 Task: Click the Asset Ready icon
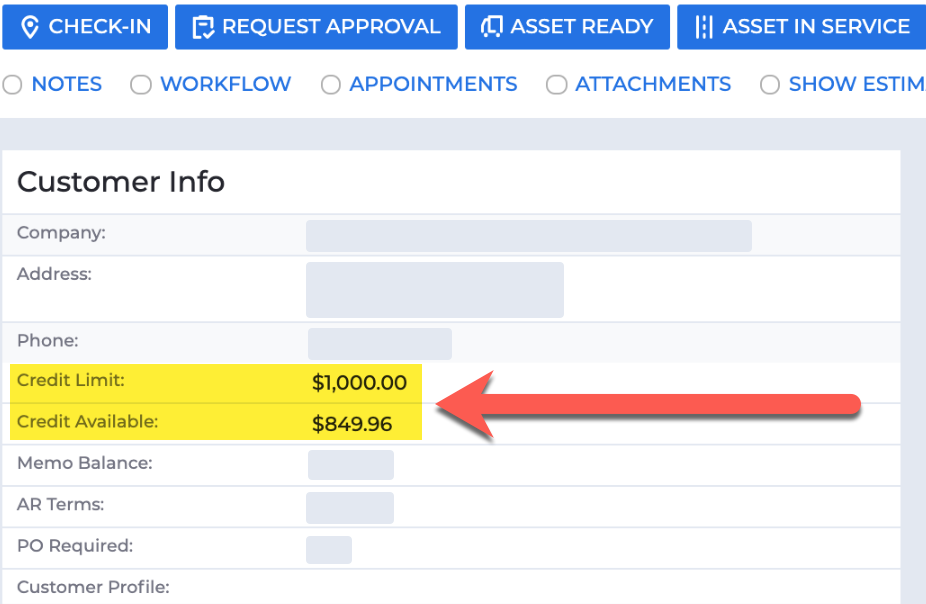pyautogui.click(x=491, y=27)
